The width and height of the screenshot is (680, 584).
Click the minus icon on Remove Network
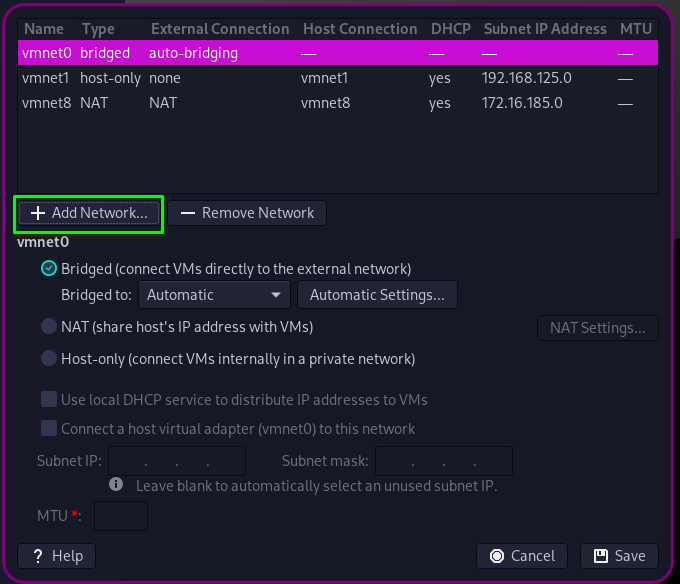187,213
